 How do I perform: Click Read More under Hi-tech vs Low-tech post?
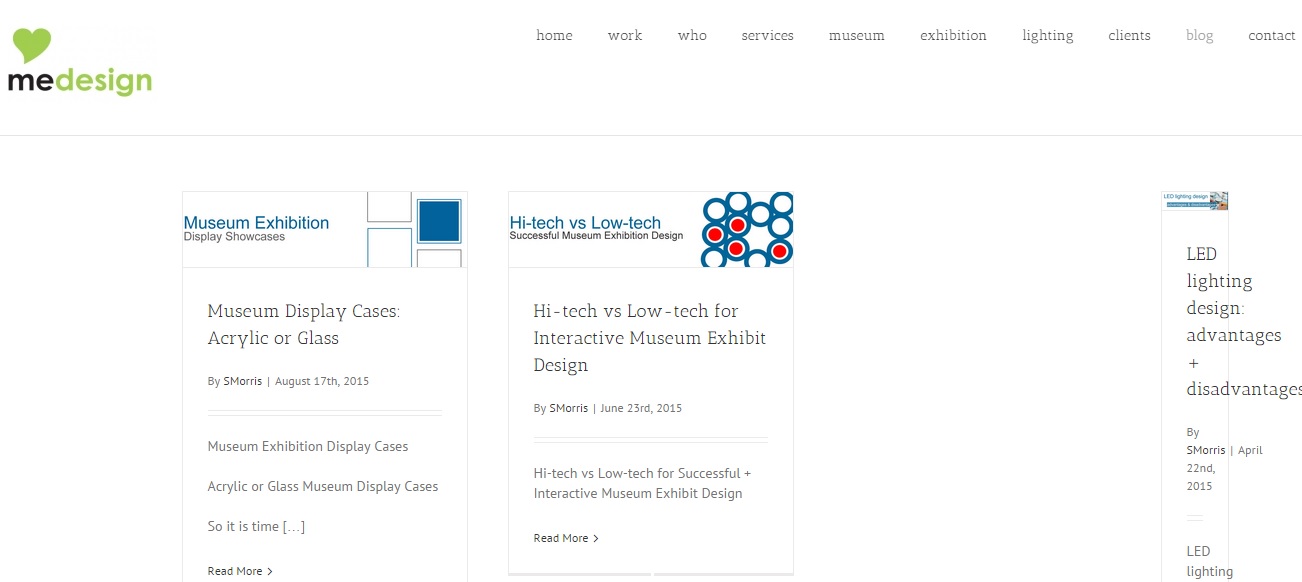pos(566,538)
